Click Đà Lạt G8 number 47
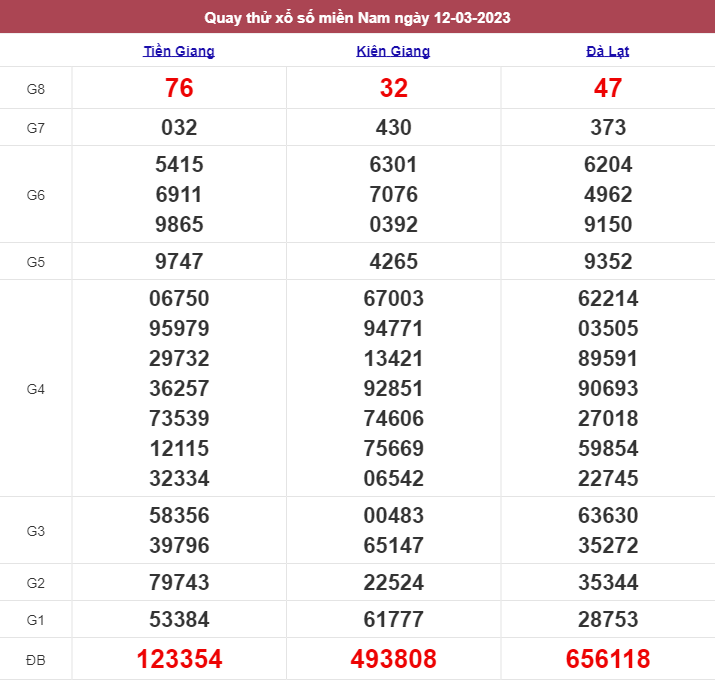This screenshot has height=680, width=715. pyautogui.click(x=608, y=88)
